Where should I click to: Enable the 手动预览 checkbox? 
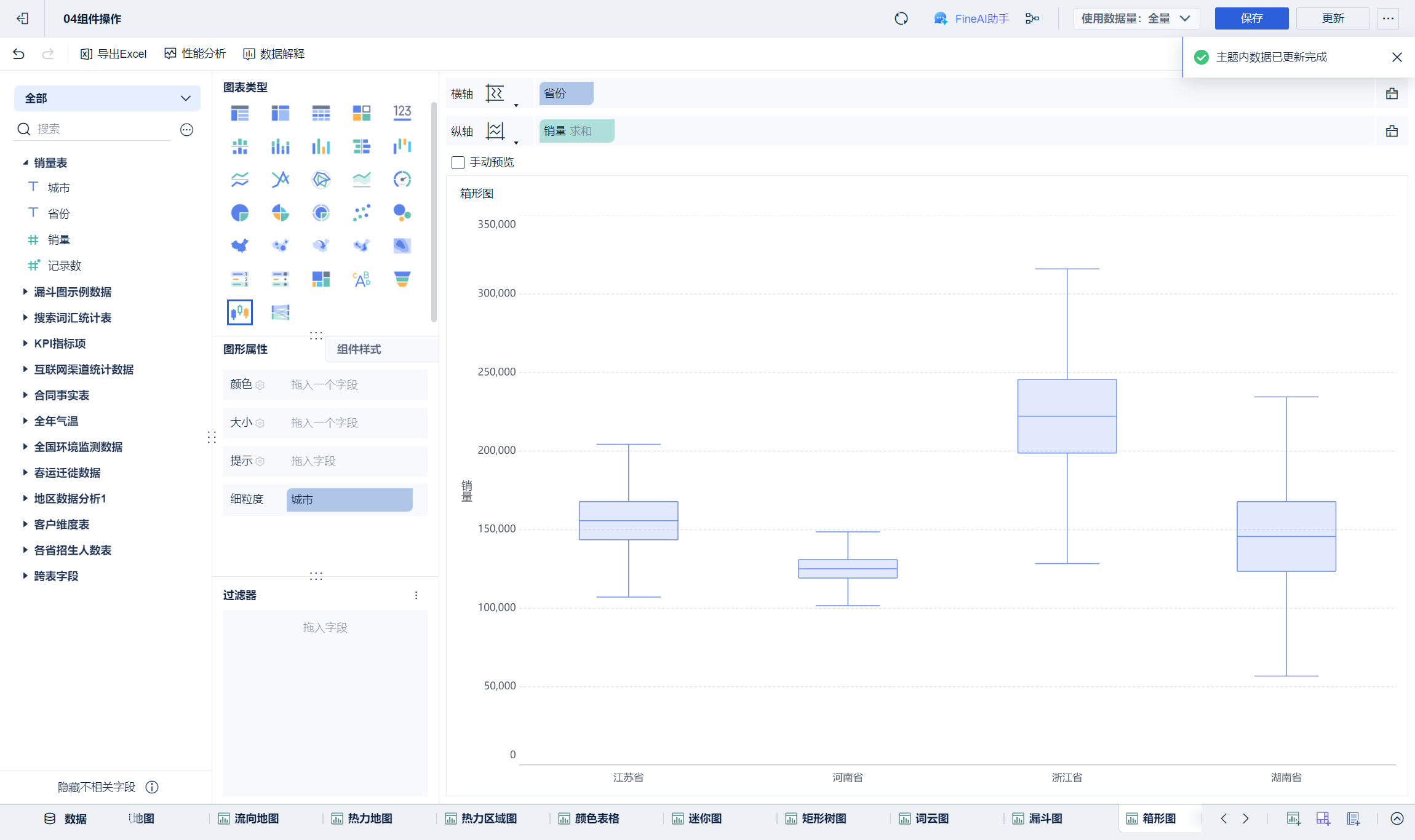tap(458, 162)
